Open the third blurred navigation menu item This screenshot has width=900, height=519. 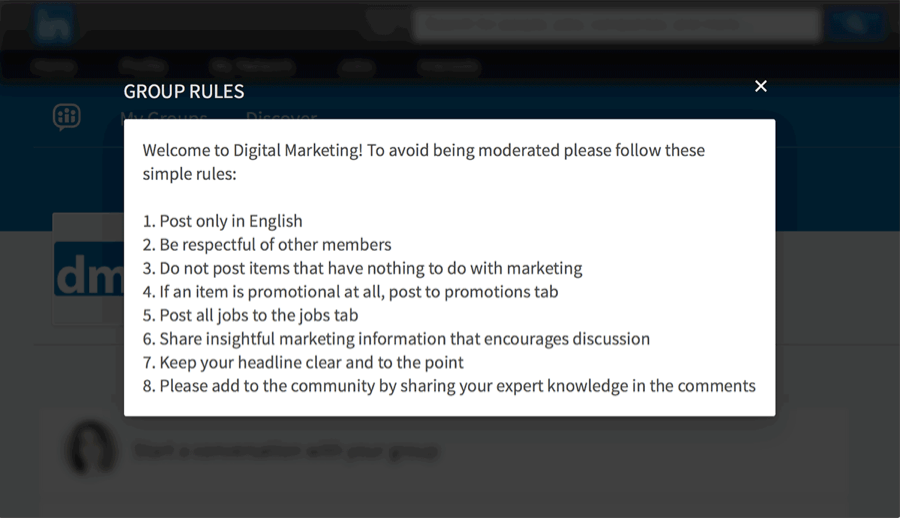251,67
